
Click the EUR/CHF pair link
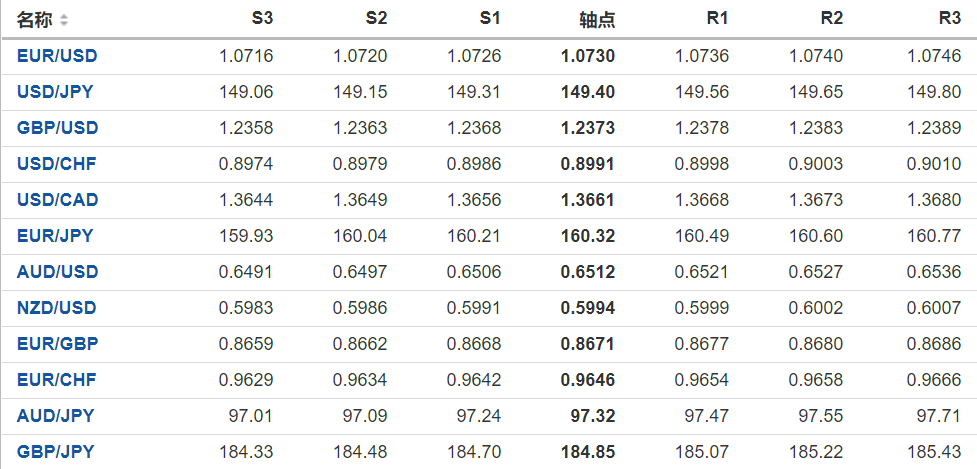pos(57,380)
